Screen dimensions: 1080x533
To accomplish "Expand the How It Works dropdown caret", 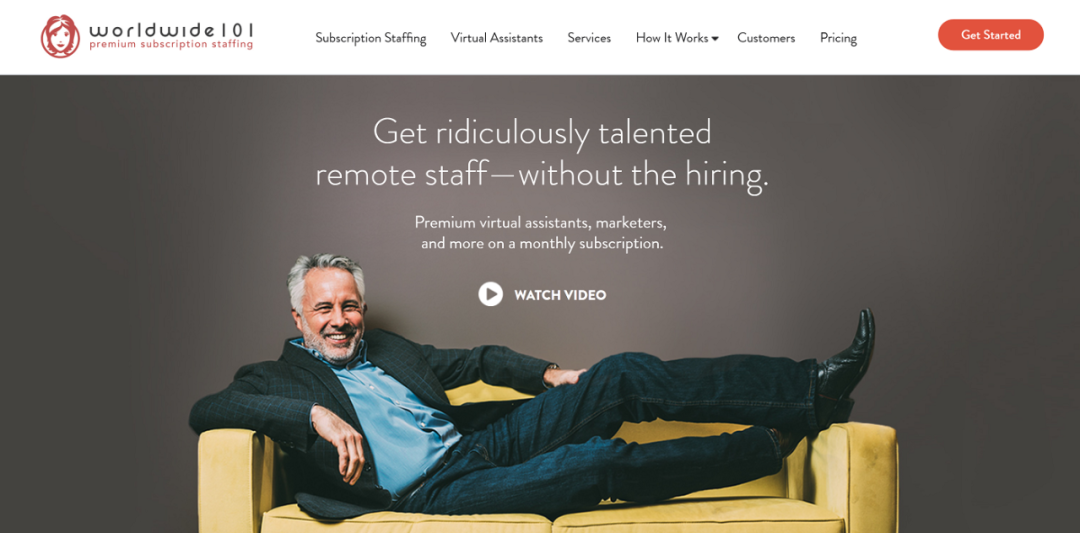I will click(715, 39).
